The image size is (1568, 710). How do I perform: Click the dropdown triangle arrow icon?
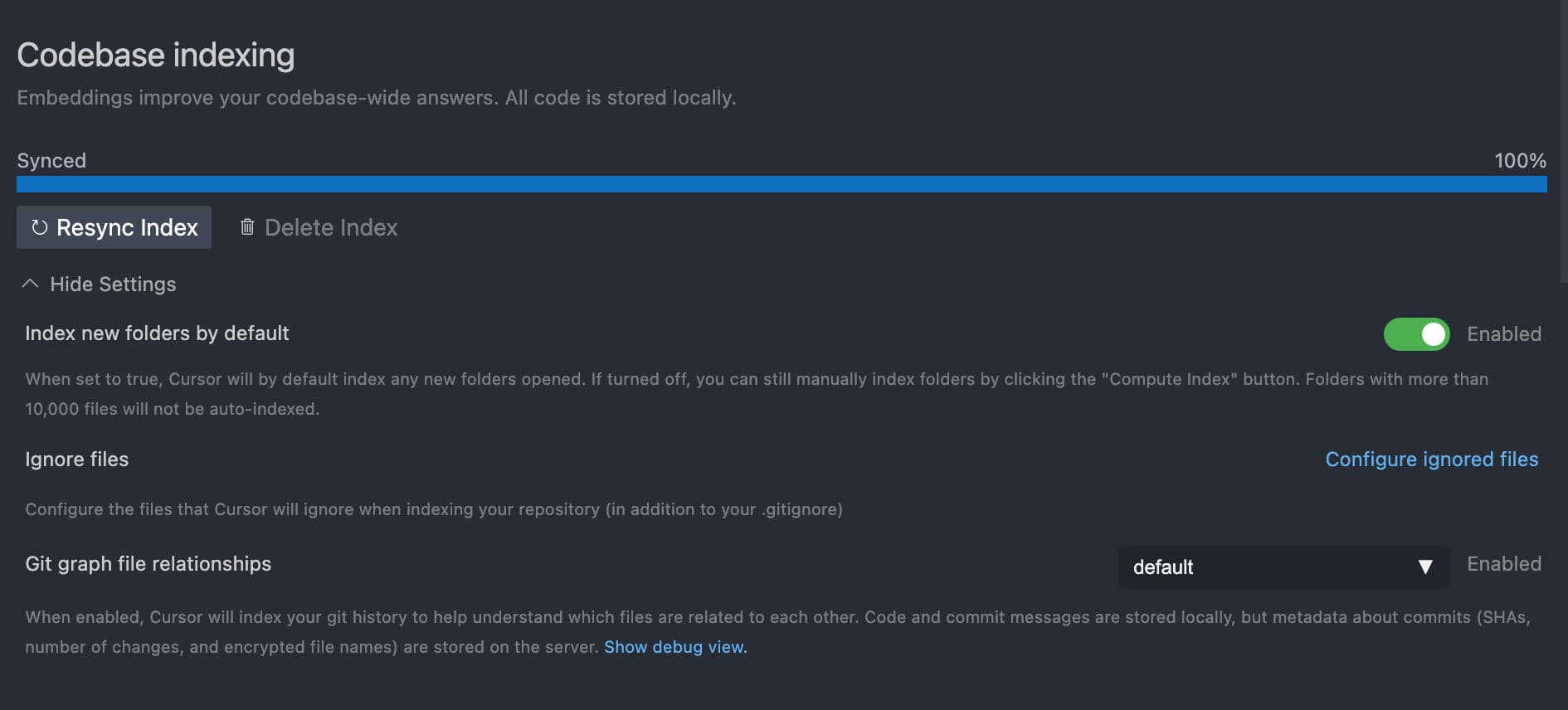click(x=1425, y=567)
